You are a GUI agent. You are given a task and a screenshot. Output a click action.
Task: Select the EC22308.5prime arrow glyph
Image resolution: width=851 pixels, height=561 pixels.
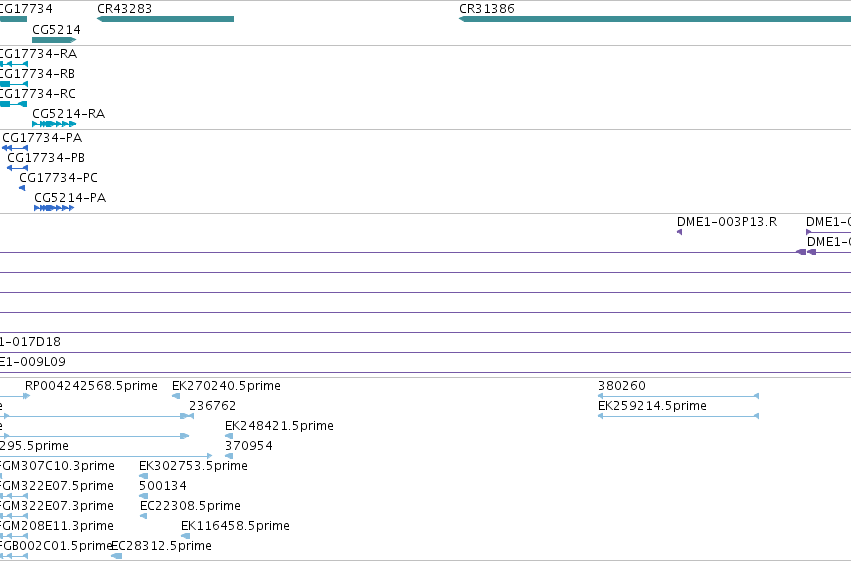143,516
